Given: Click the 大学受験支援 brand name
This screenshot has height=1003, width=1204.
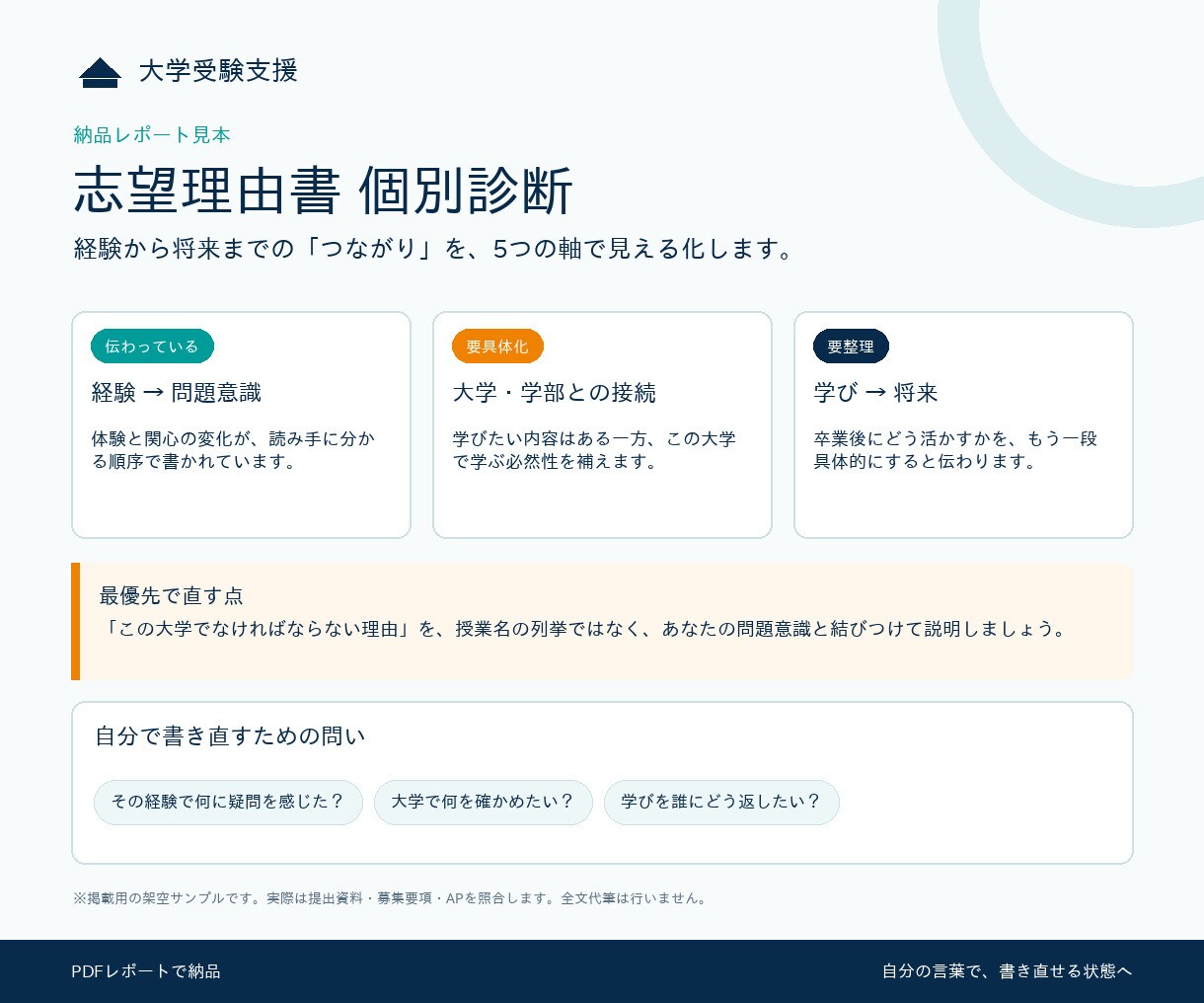Looking at the screenshot, I should [218, 71].
